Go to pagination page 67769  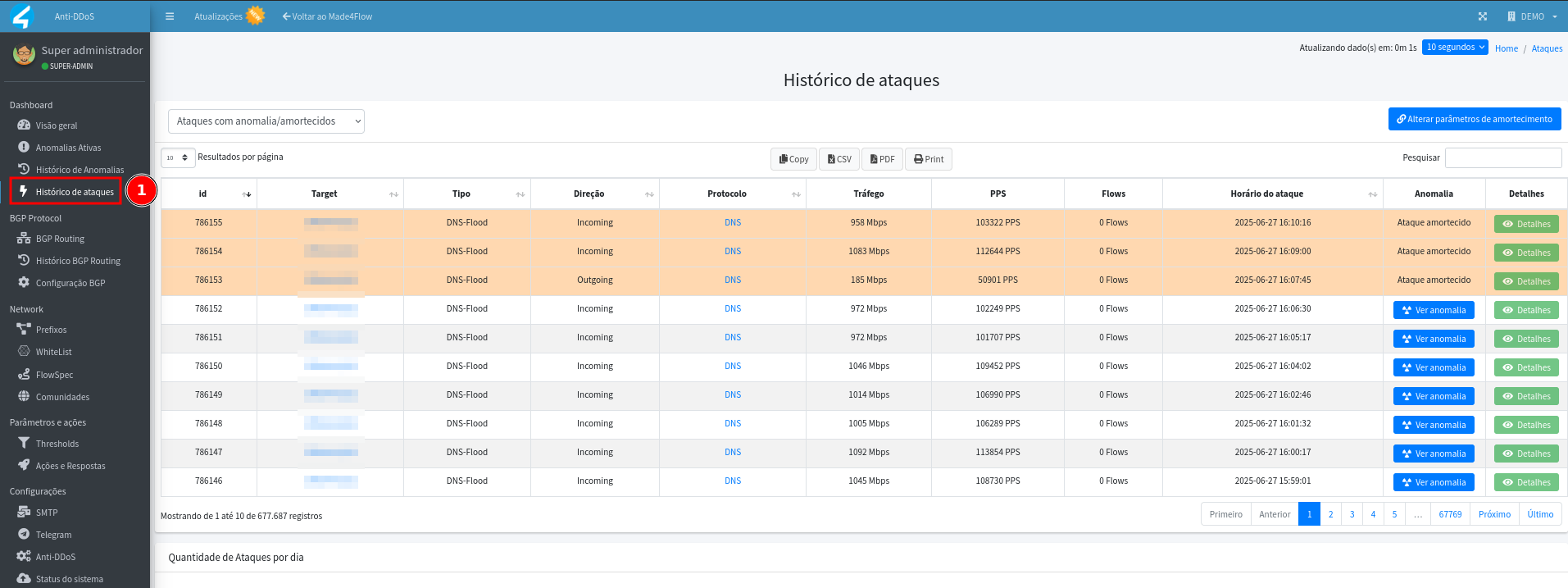tap(1450, 514)
